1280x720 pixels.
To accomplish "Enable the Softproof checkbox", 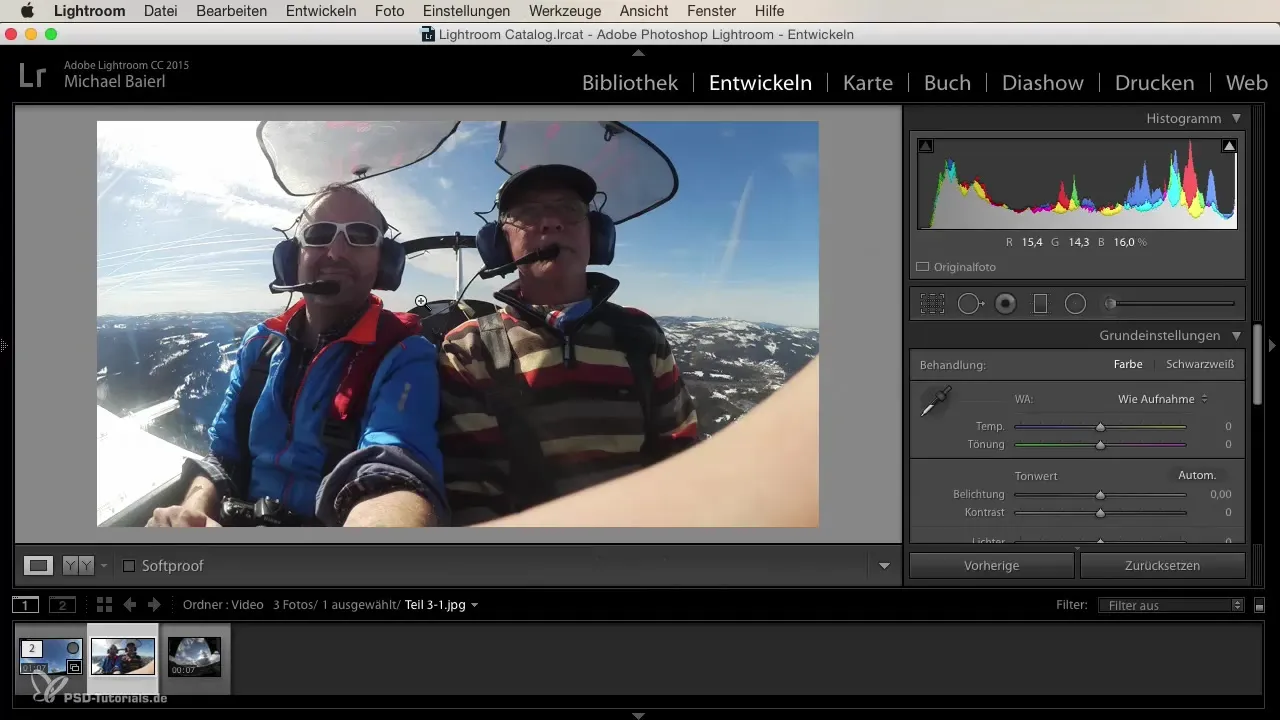I will tap(128, 566).
